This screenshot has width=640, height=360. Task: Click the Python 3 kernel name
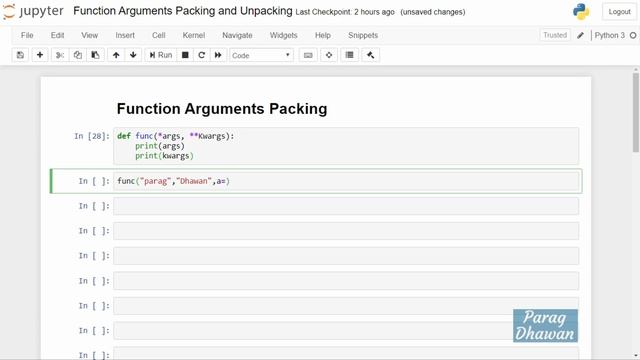click(609, 36)
